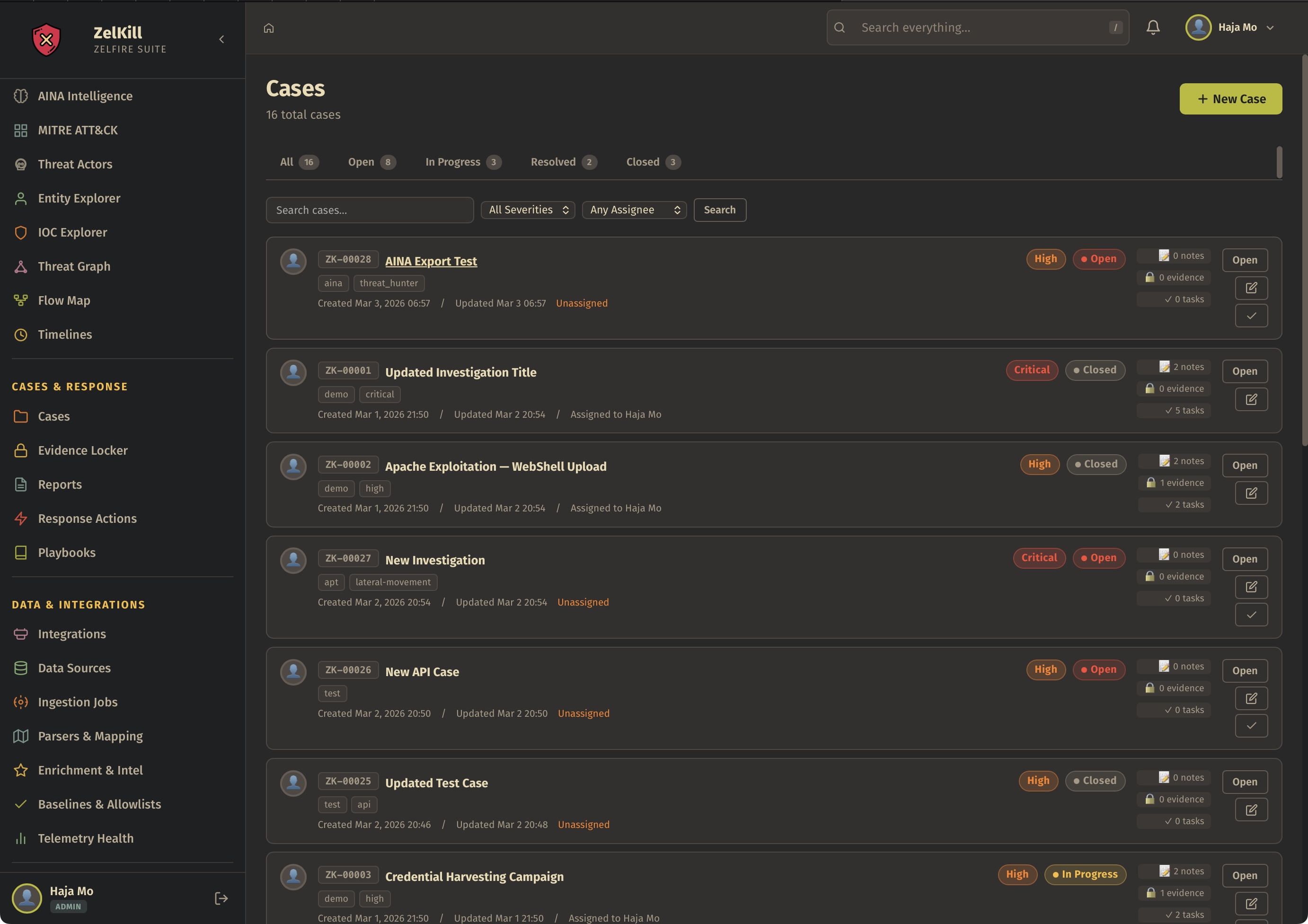The width and height of the screenshot is (1308, 924).
Task: Focus the Search cases input field
Action: point(369,210)
